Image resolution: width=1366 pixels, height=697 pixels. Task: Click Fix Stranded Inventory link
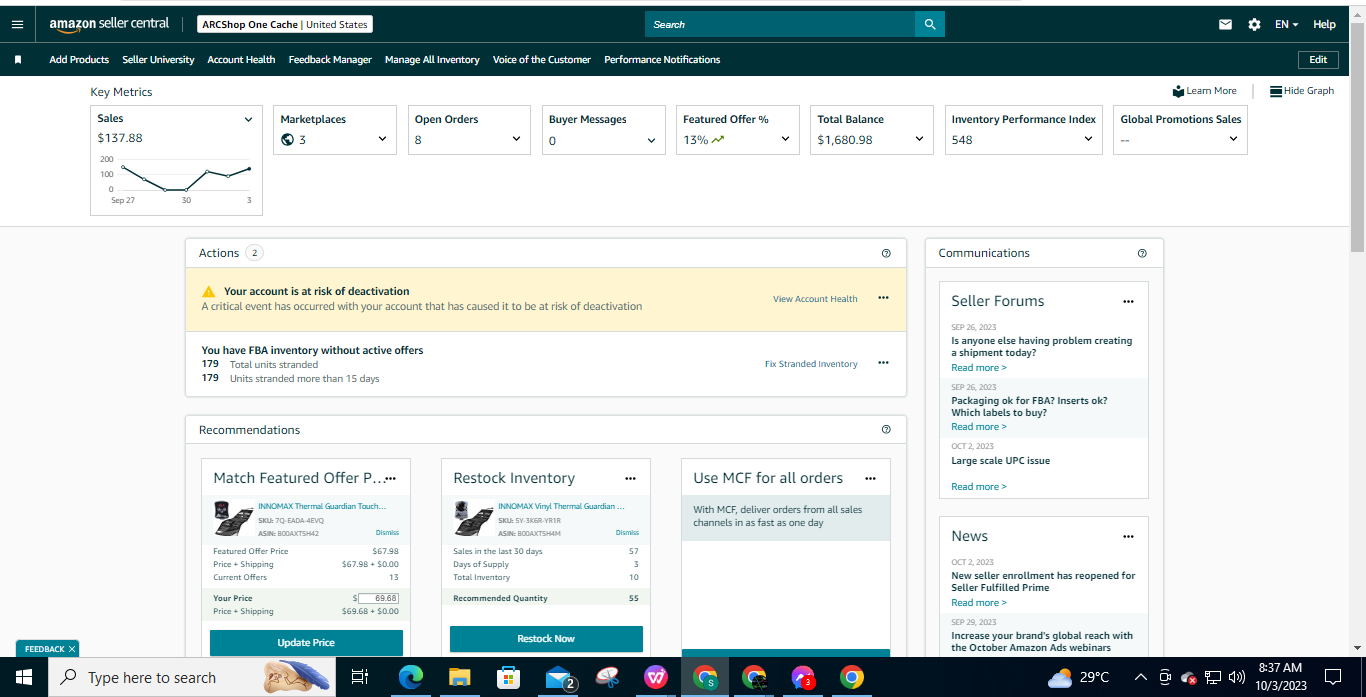pos(811,364)
